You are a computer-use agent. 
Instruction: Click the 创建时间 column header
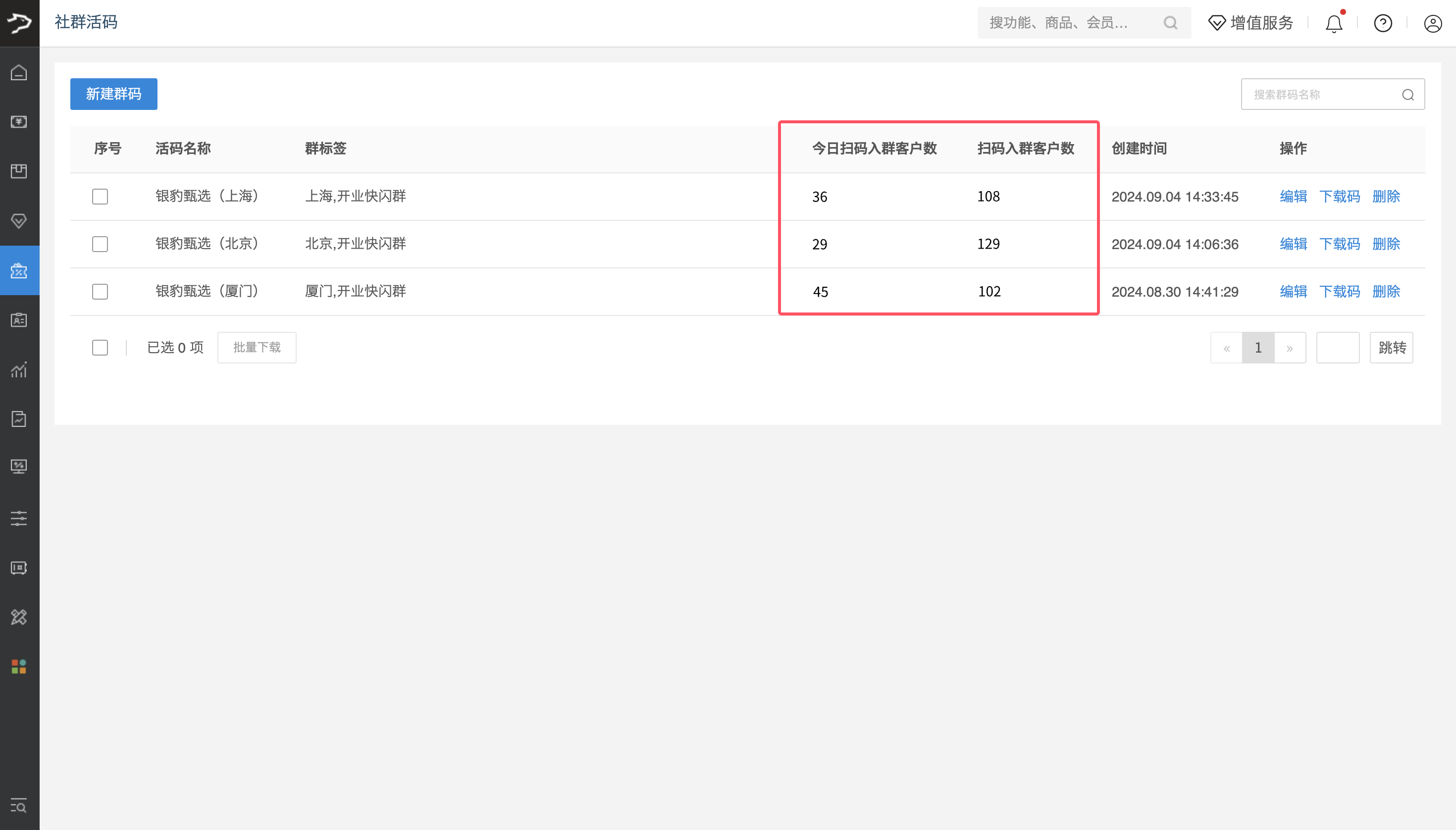pyautogui.click(x=1139, y=149)
